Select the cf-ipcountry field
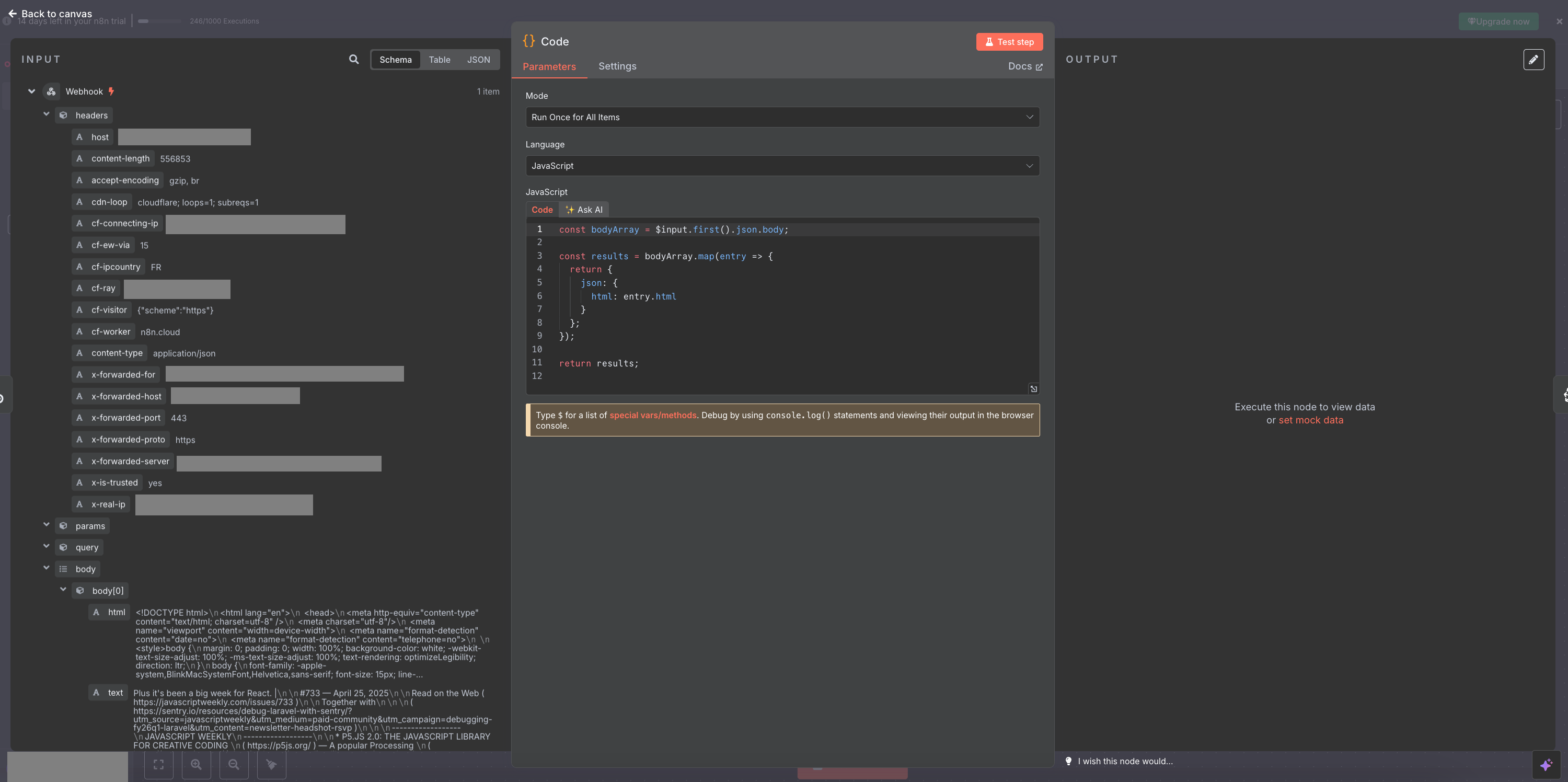This screenshot has width=1568, height=782. click(108, 267)
